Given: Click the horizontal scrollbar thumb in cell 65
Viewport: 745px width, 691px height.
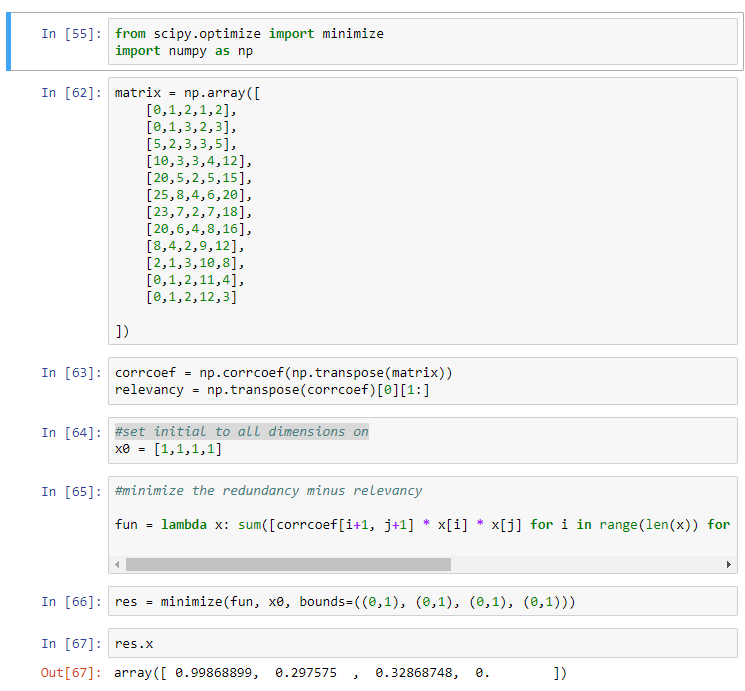Looking at the screenshot, I should (288, 564).
